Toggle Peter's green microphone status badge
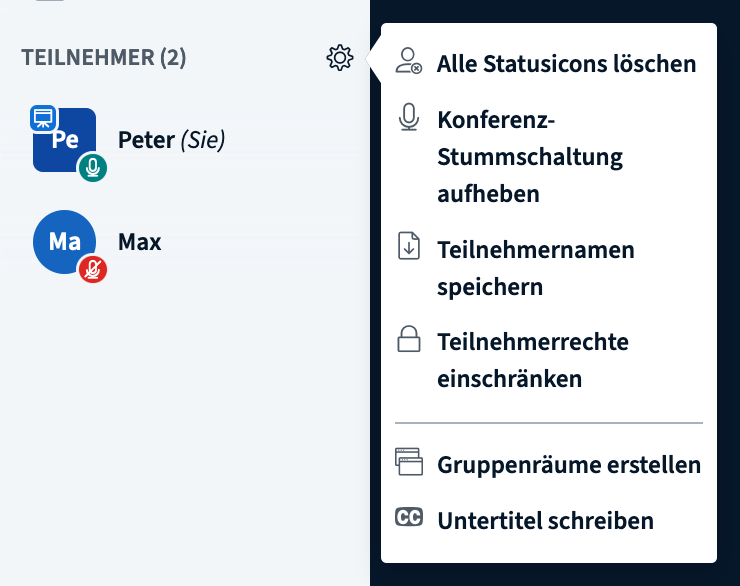 [92, 167]
